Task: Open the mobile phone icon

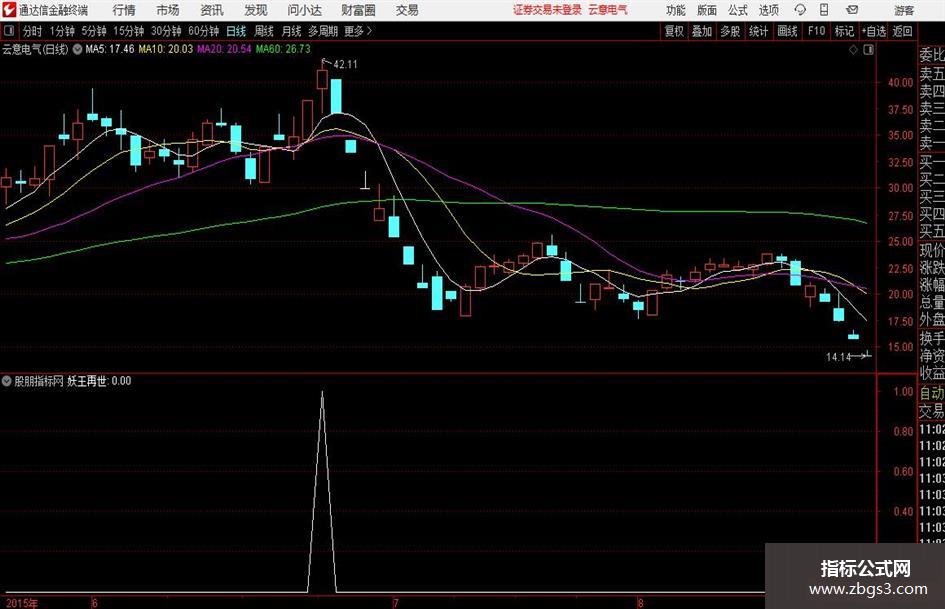Action: [x=824, y=10]
